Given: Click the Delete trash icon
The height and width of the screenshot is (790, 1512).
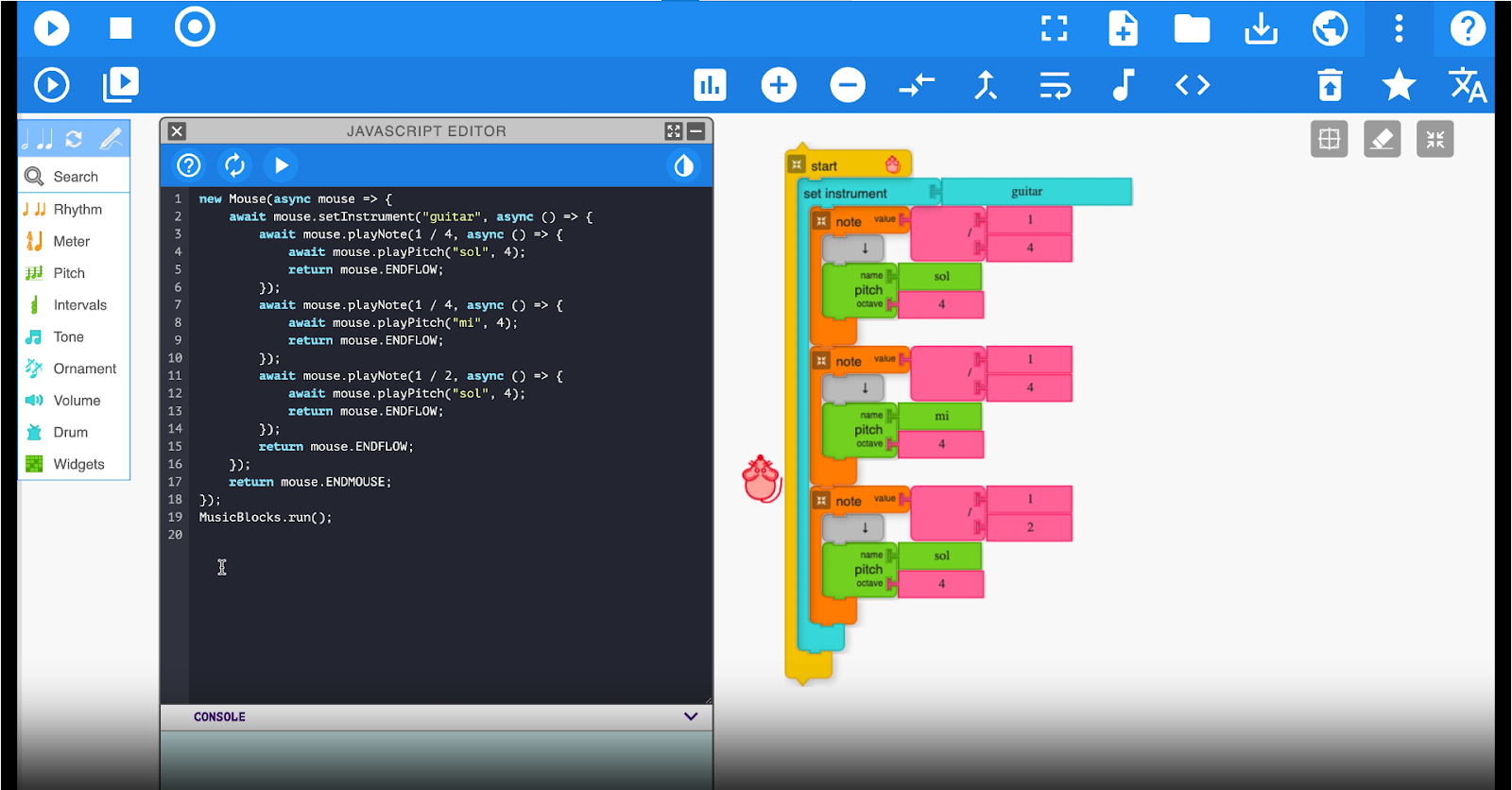Looking at the screenshot, I should (1330, 85).
